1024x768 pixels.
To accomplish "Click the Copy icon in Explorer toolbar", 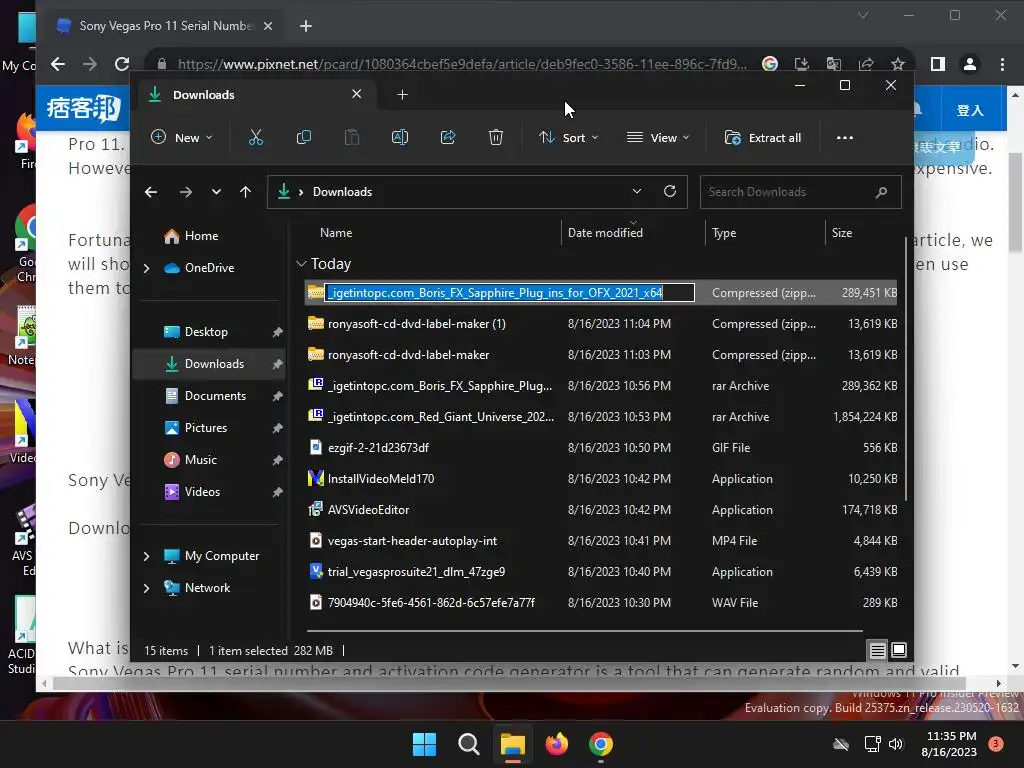I will [304, 137].
